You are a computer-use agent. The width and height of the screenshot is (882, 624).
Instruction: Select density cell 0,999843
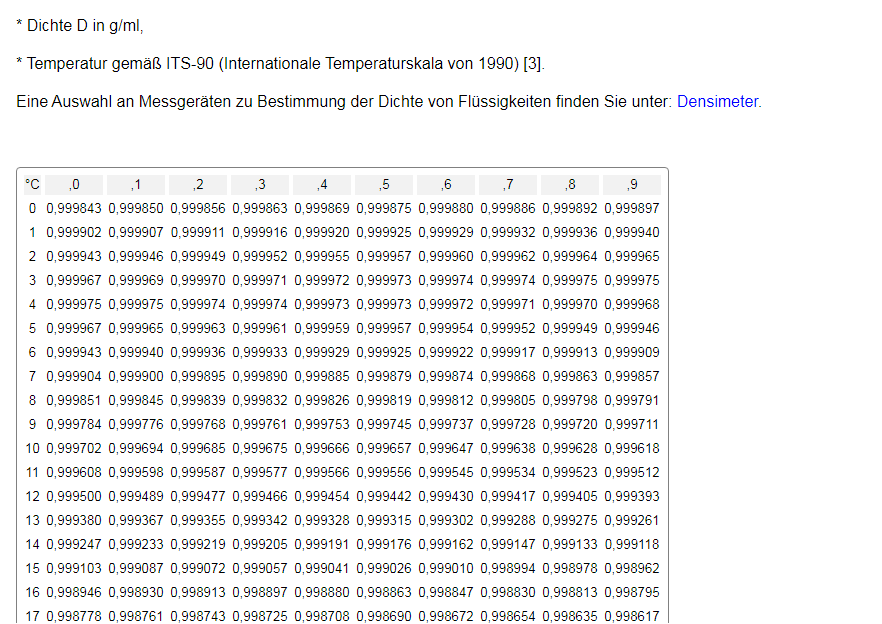74,208
